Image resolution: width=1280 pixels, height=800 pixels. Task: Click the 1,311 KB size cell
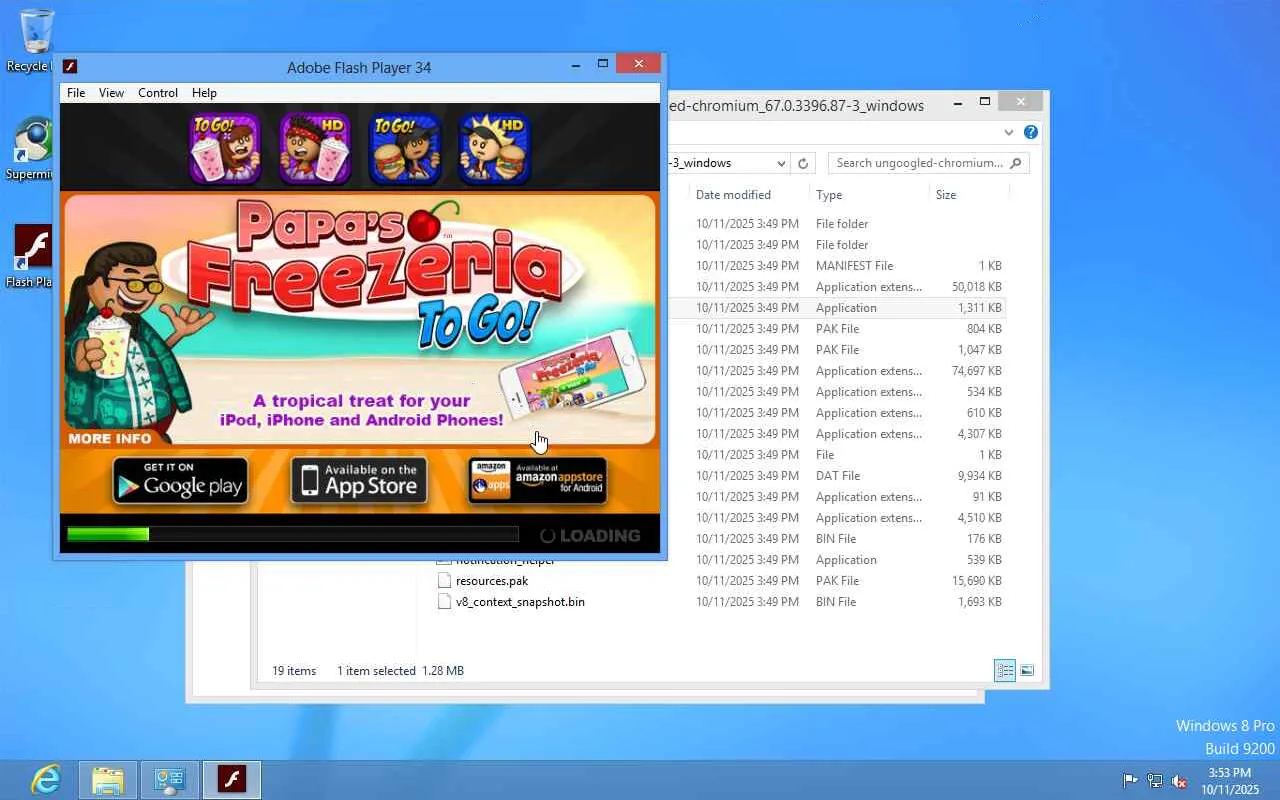(980, 308)
